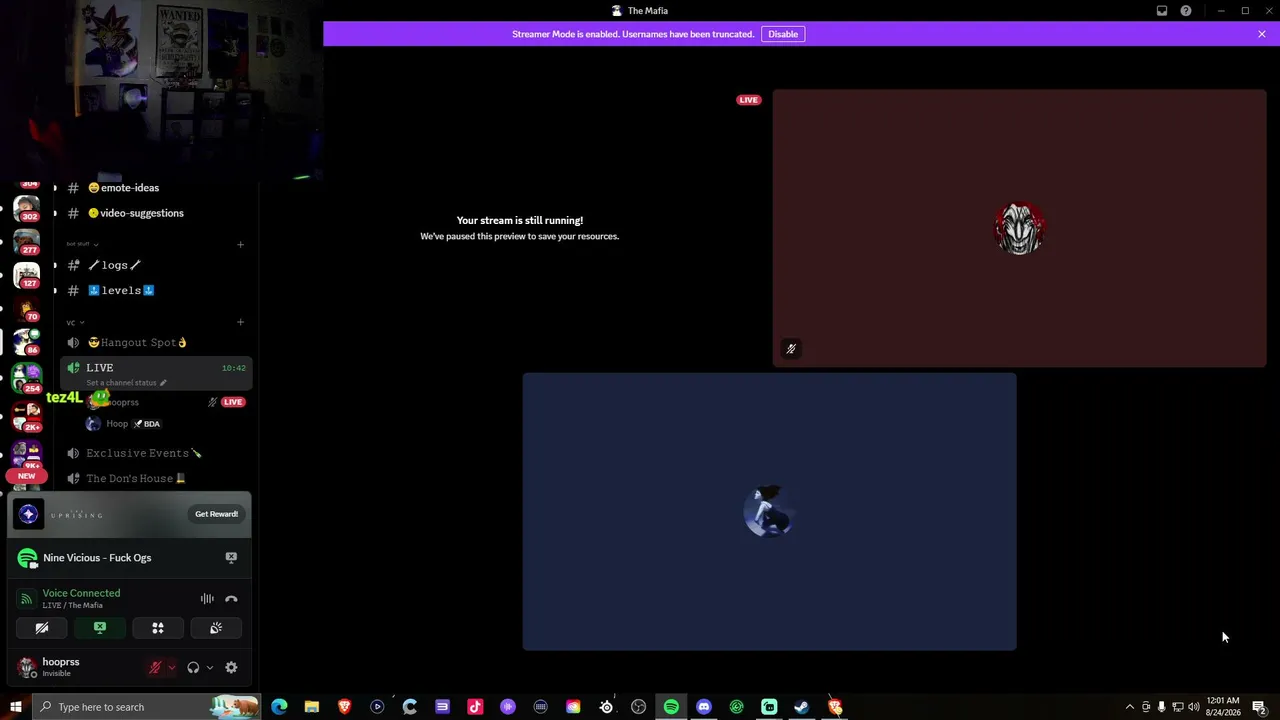Open noise suppression waveform icon
1280x720 pixels.
[x=207, y=599]
